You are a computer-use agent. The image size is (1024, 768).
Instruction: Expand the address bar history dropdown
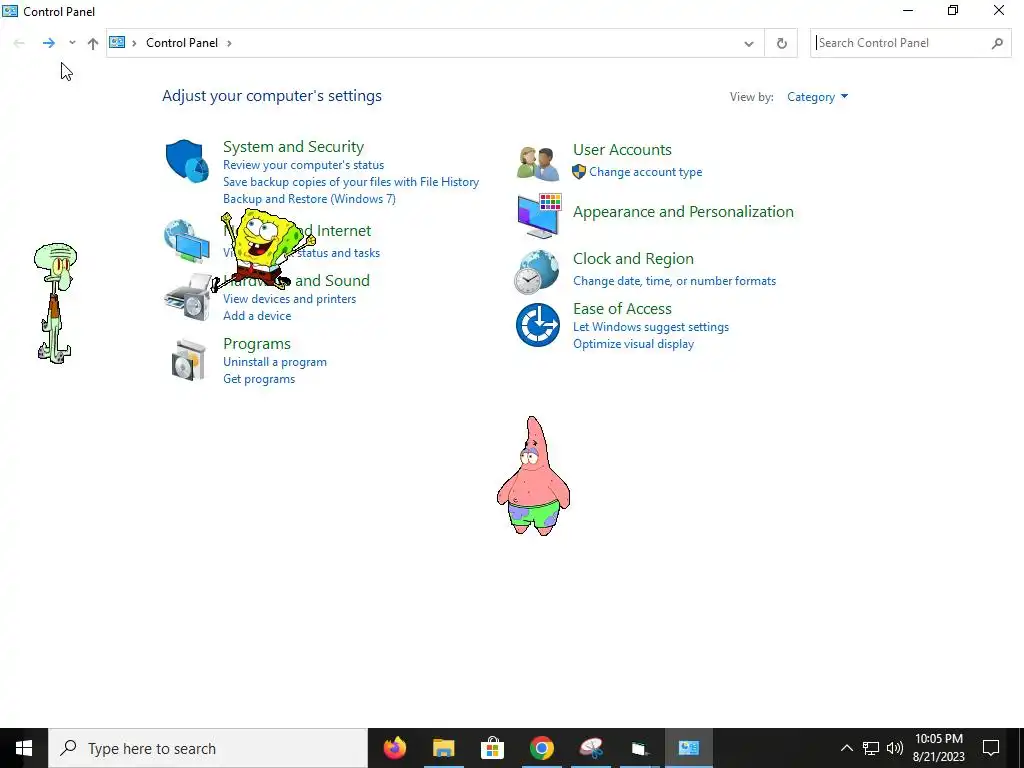748,44
